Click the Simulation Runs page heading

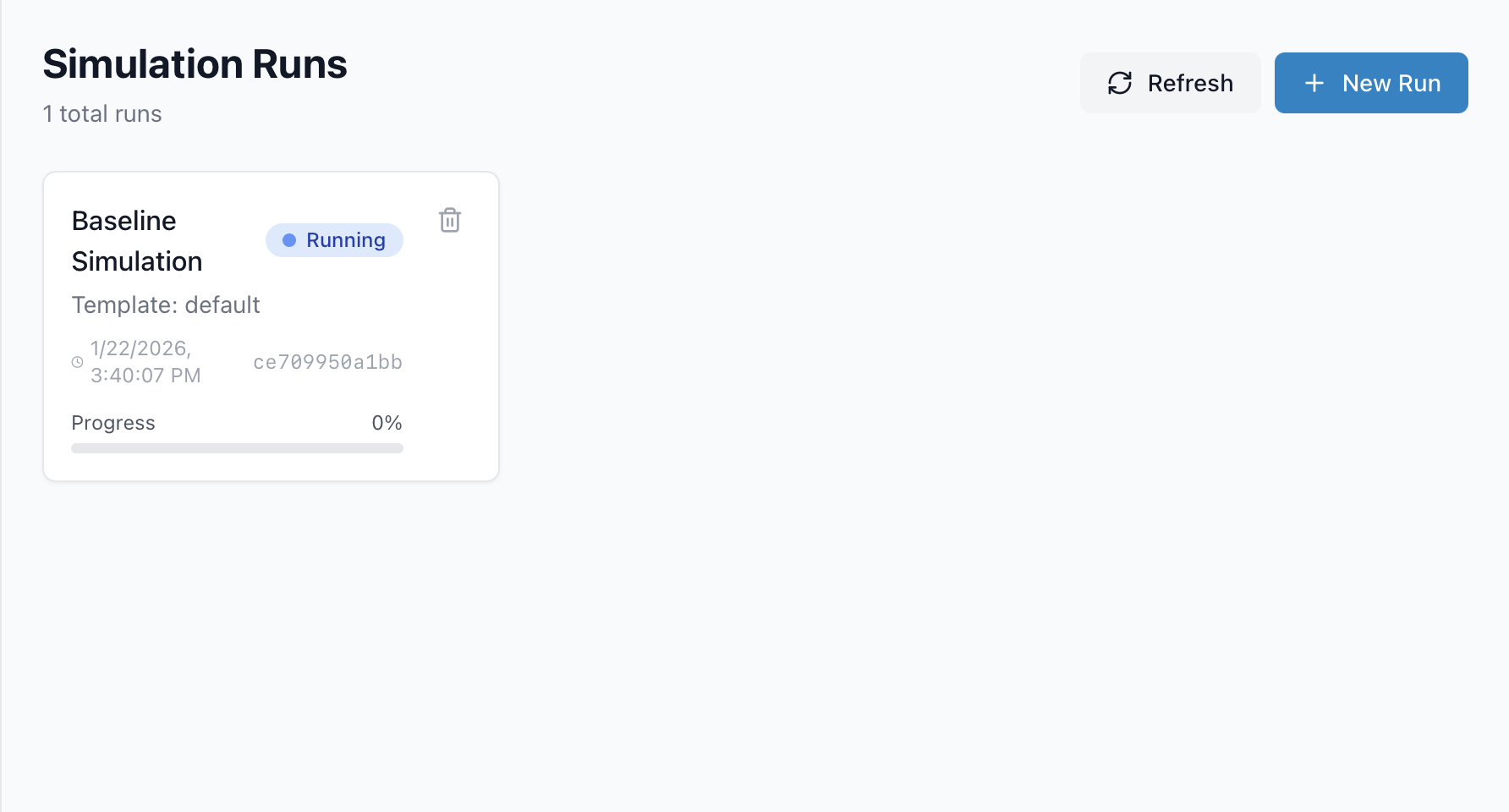[195, 64]
